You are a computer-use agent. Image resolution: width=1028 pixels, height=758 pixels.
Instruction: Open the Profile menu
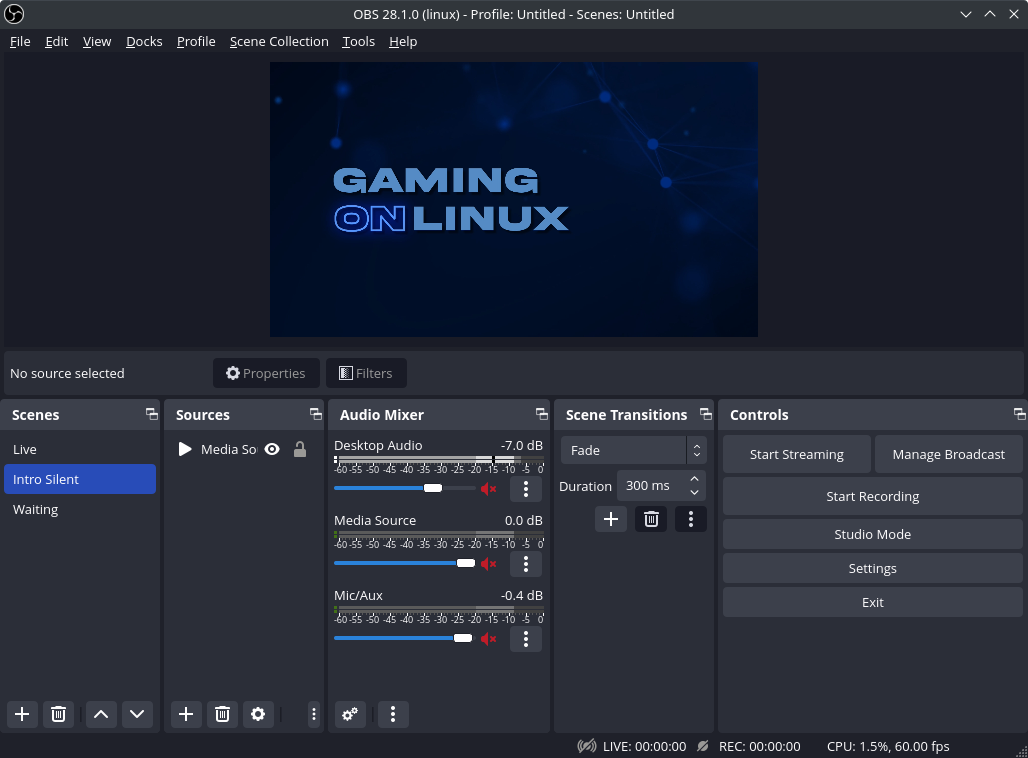tap(196, 41)
